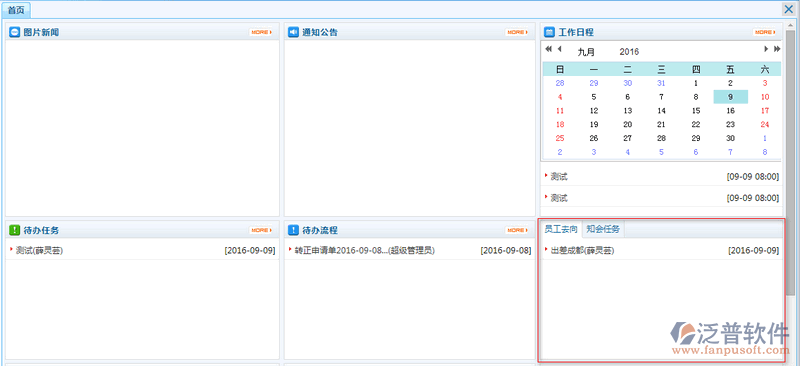Select August 31 in calendar
Viewport: 800px width, 366px height.
point(661,83)
